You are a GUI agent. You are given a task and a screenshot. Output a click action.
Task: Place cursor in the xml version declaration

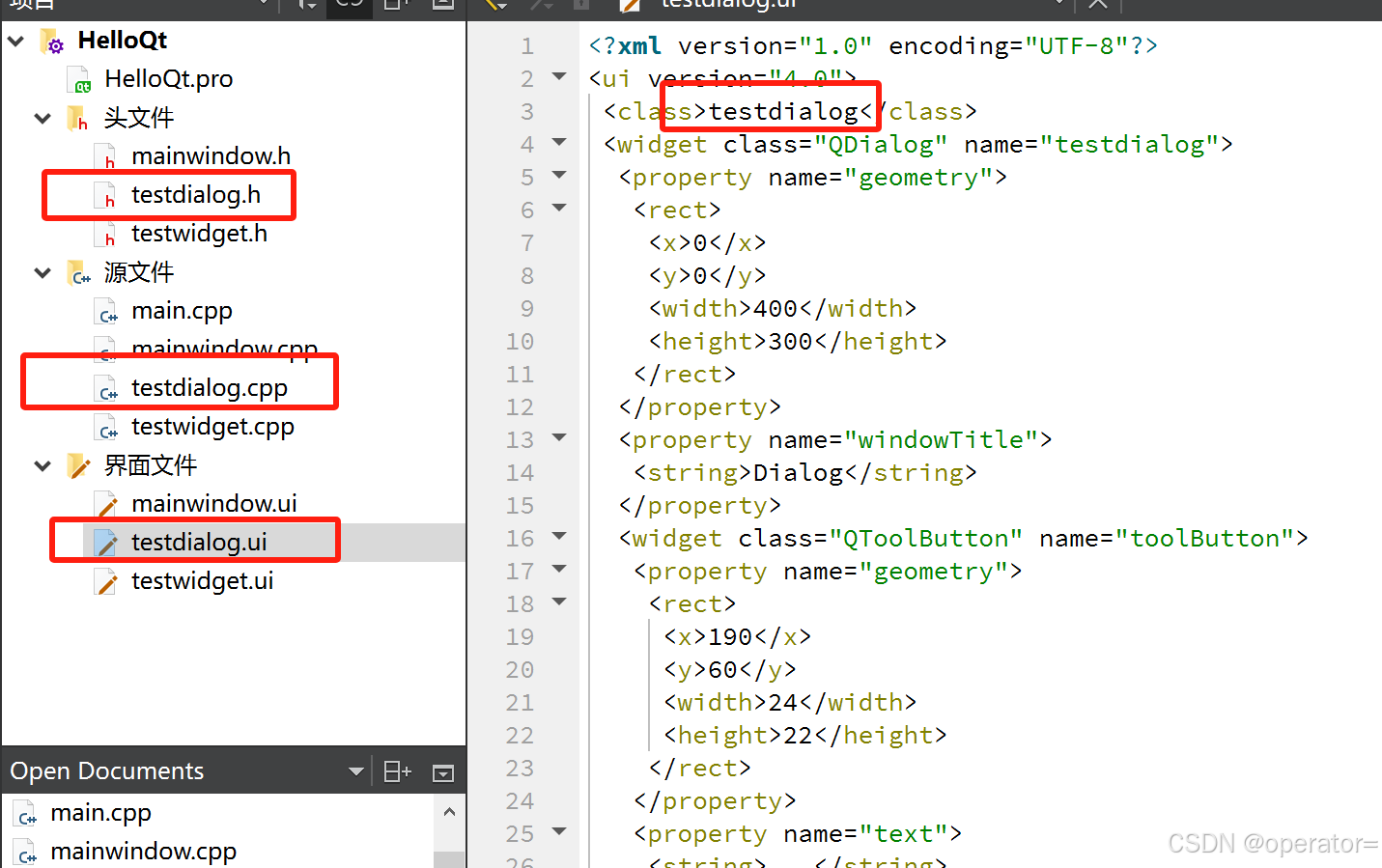tap(873, 46)
